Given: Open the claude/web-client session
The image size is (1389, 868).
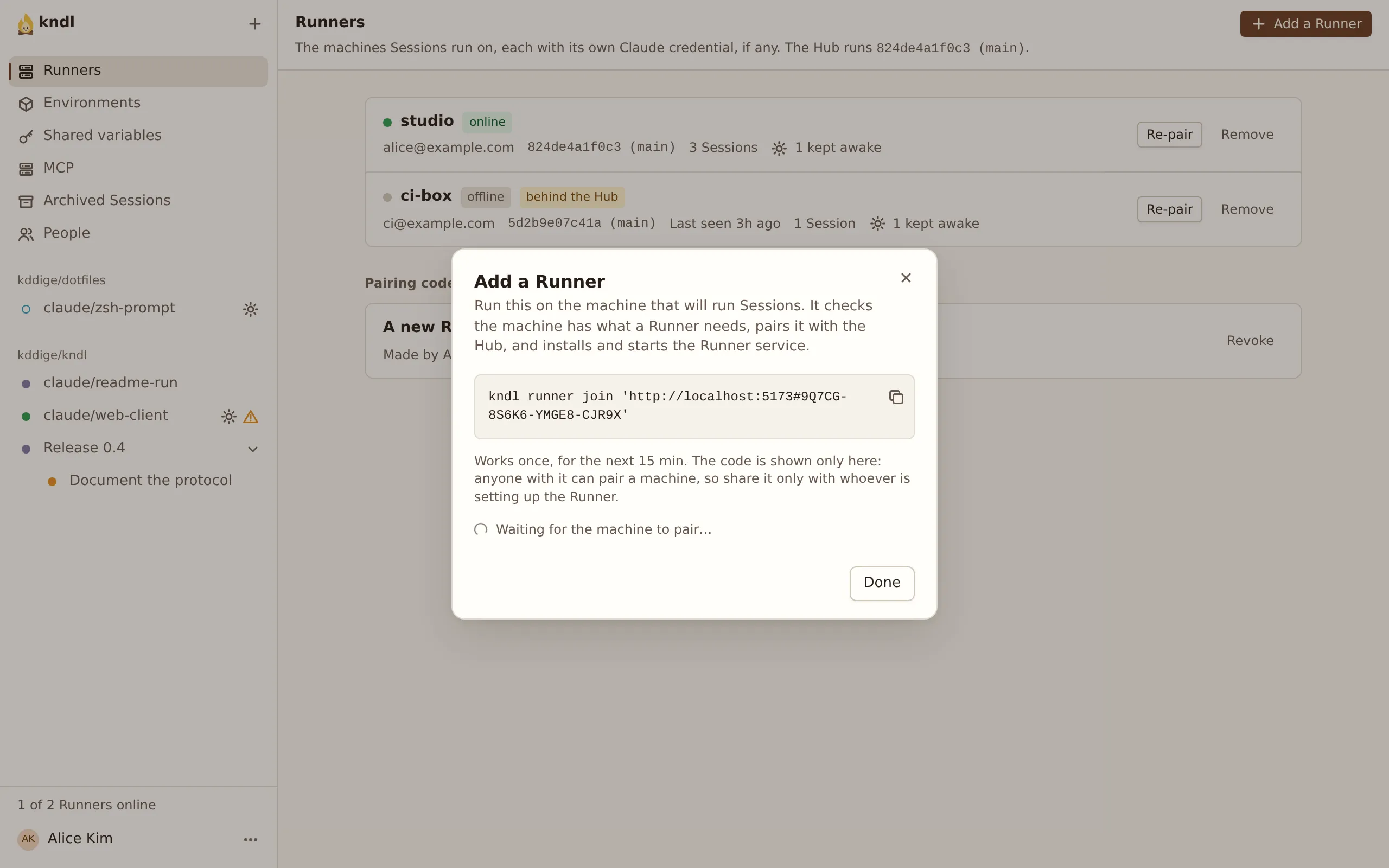Looking at the screenshot, I should [x=138, y=416].
